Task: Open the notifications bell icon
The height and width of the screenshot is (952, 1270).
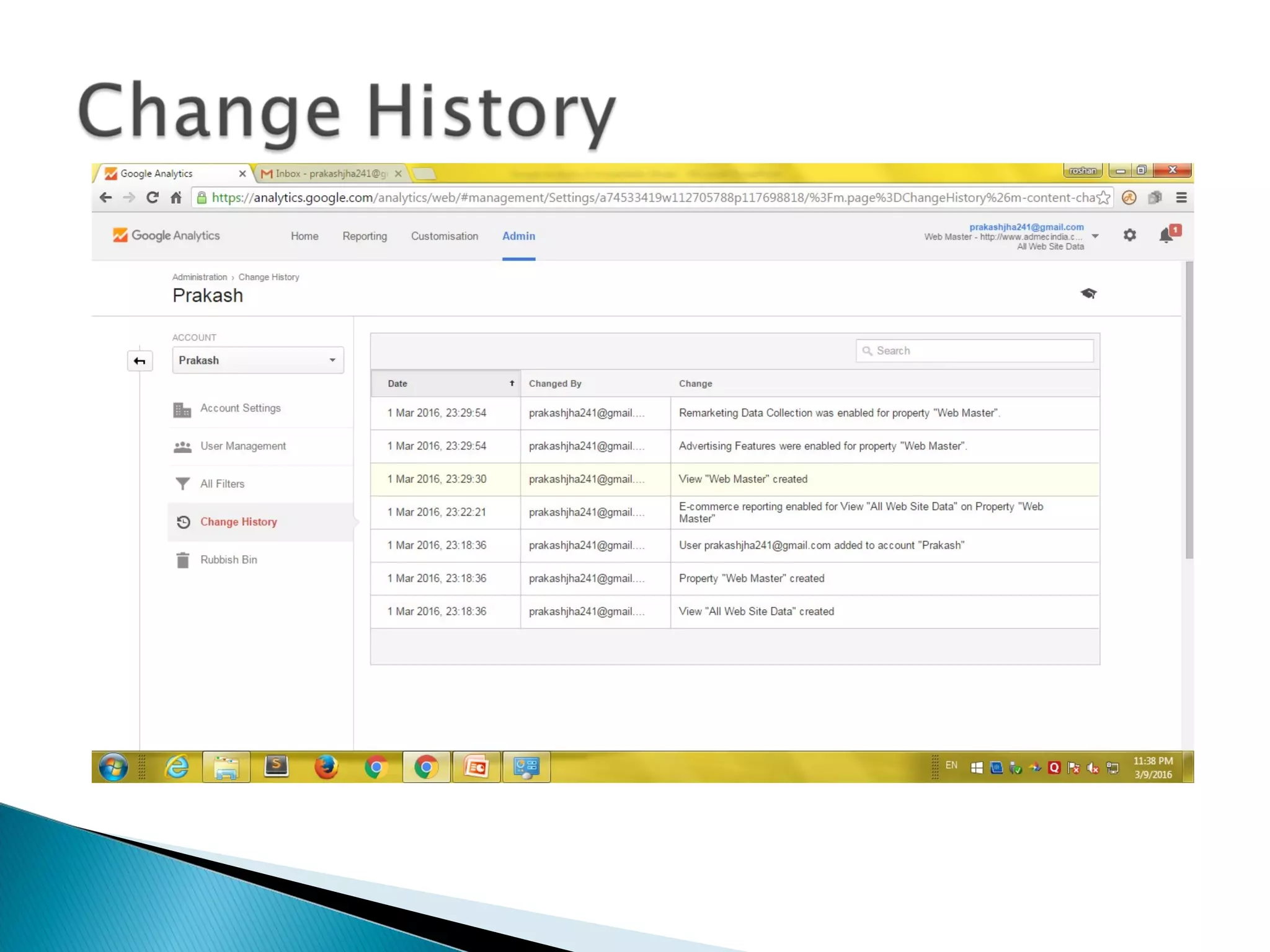Action: (1166, 236)
